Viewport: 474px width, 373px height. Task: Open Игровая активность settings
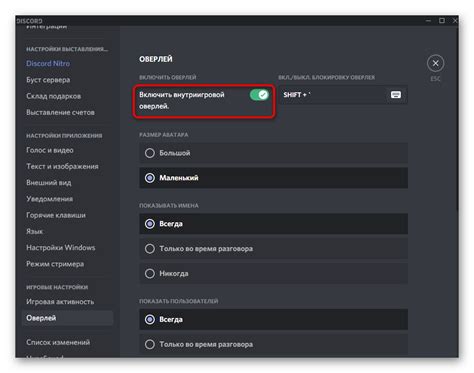click(x=60, y=302)
